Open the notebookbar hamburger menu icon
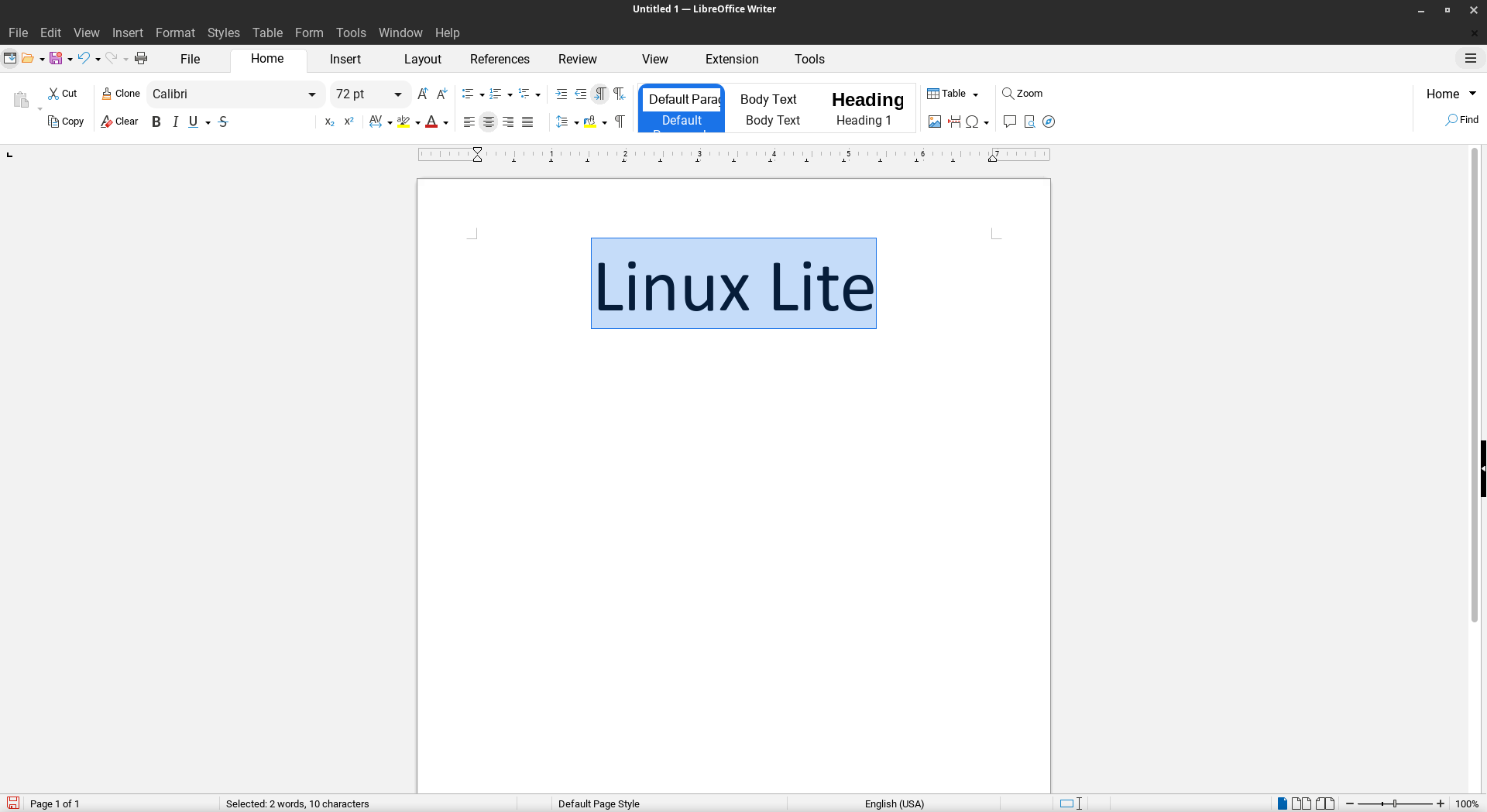 pyautogui.click(x=1471, y=58)
